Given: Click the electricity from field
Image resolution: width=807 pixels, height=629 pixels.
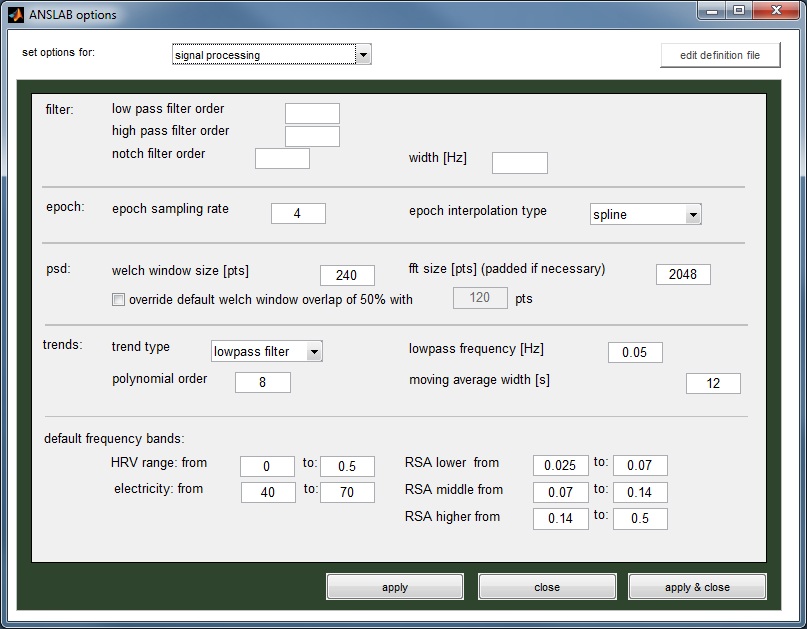Looking at the screenshot, I should 268,492.
